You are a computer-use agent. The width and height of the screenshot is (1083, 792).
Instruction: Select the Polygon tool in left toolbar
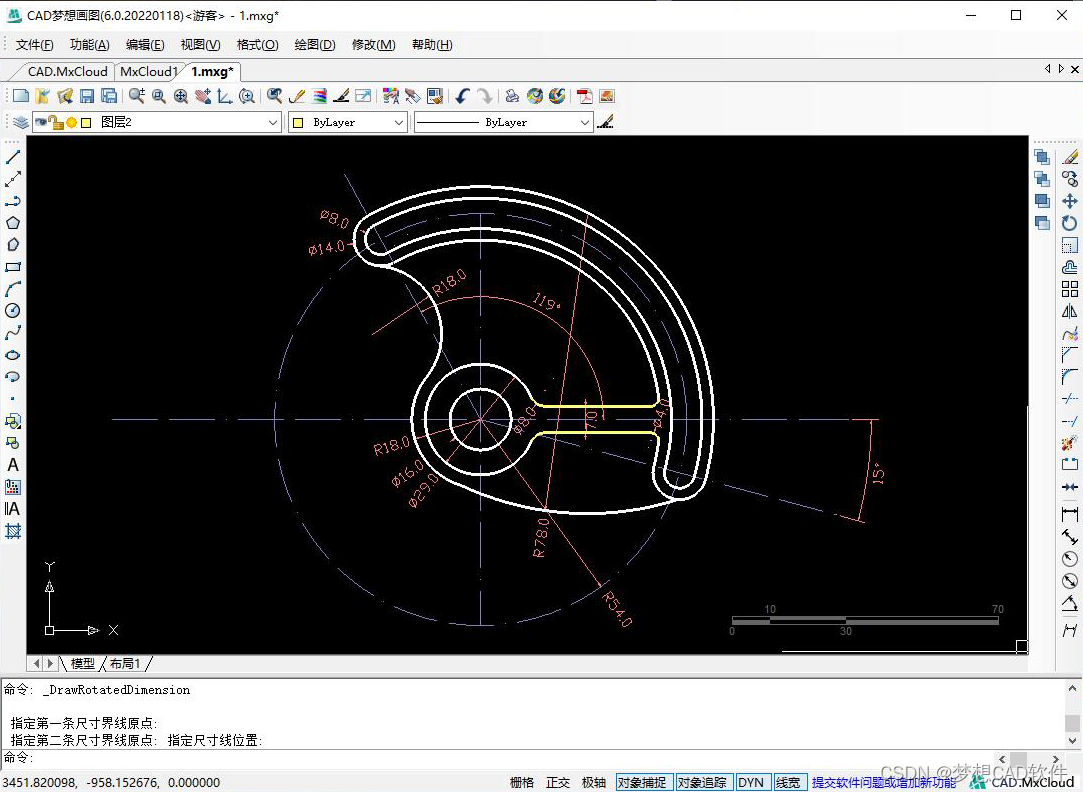pos(12,223)
